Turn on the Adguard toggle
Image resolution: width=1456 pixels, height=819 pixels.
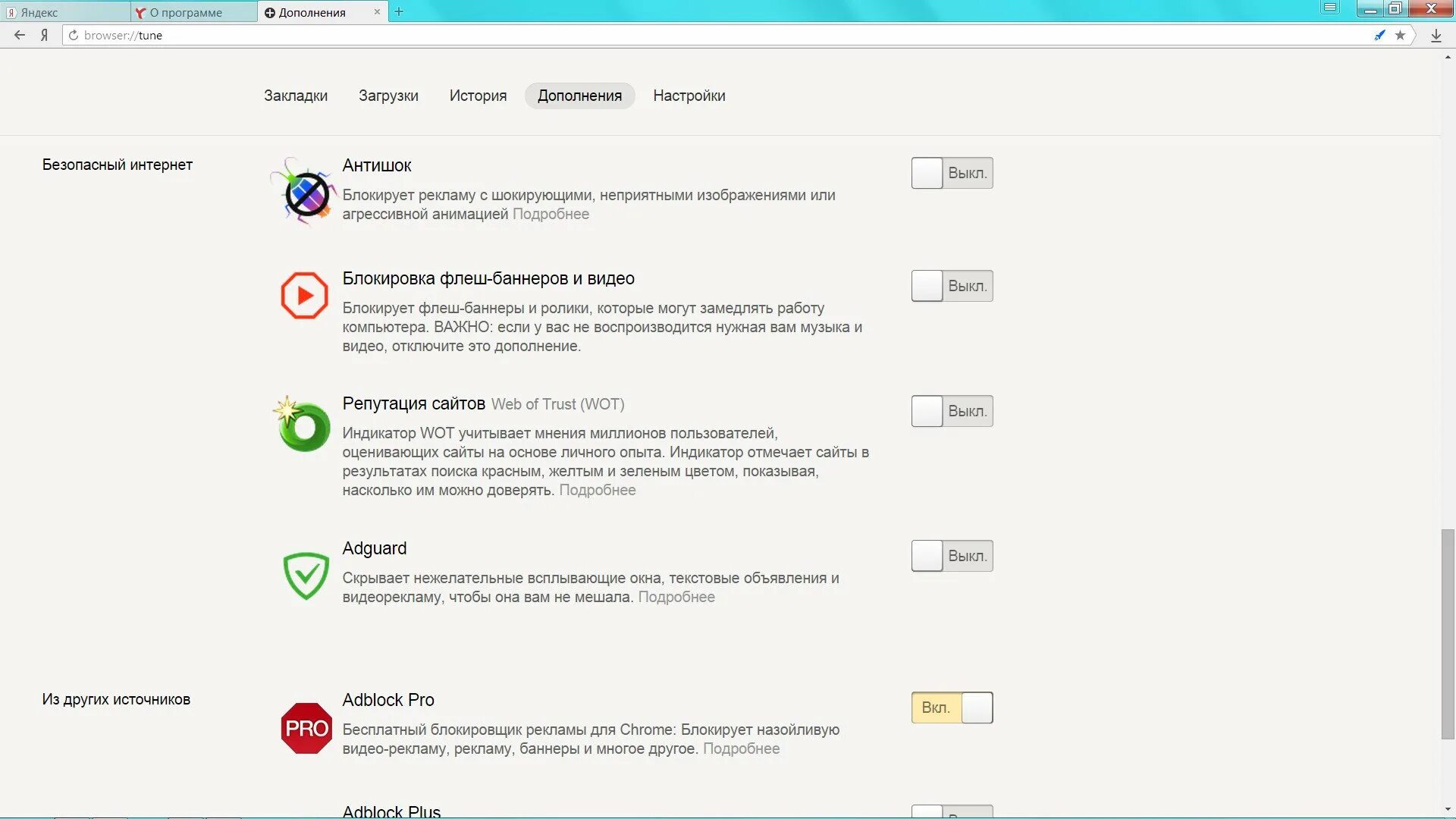point(952,556)
